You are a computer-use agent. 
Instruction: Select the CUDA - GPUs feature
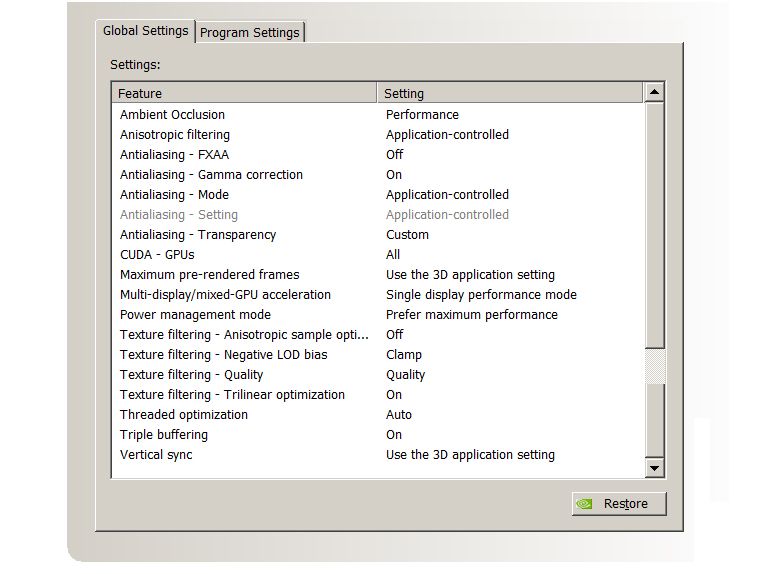[x=157, y=255]
